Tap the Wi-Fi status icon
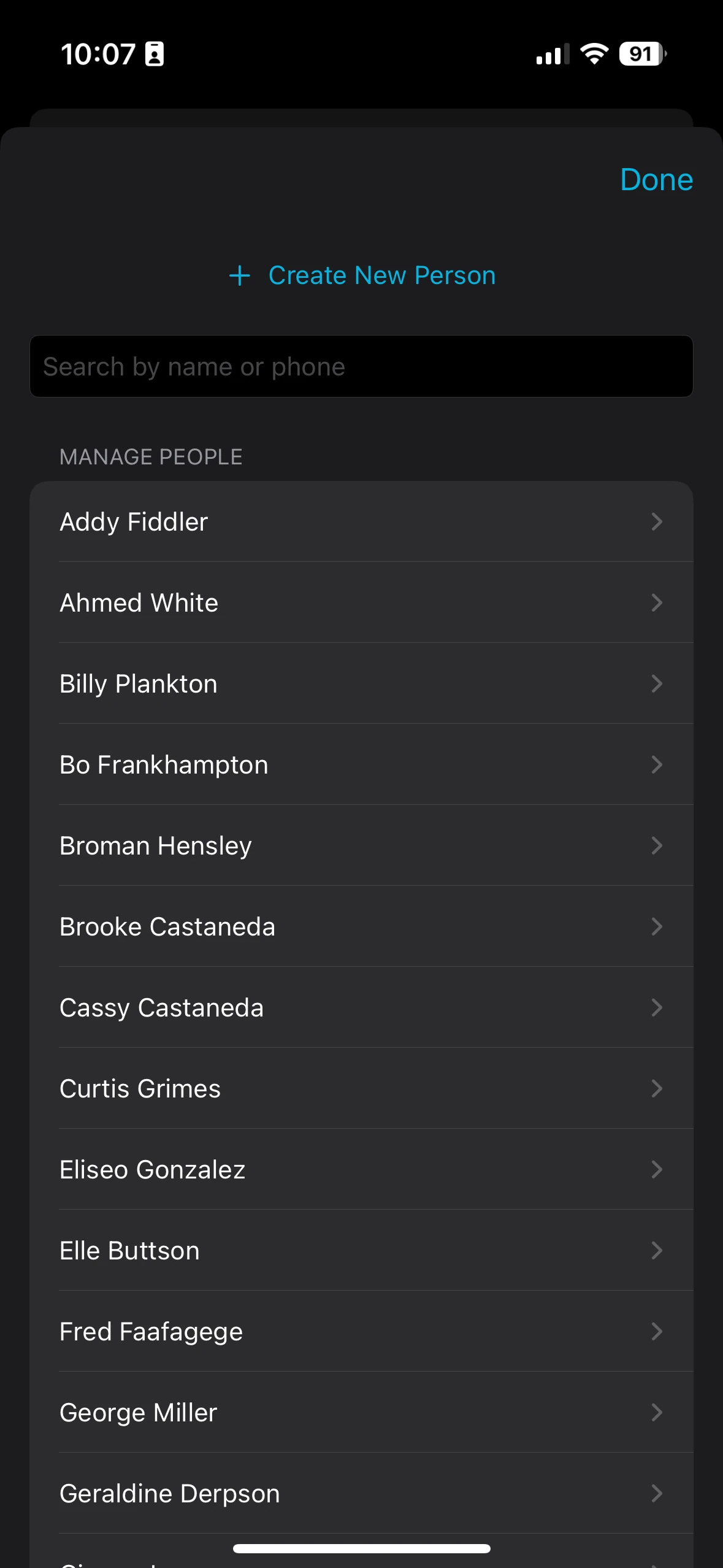Image resolution: width=723 pixels, height=1568 pixels. (594, 54)
